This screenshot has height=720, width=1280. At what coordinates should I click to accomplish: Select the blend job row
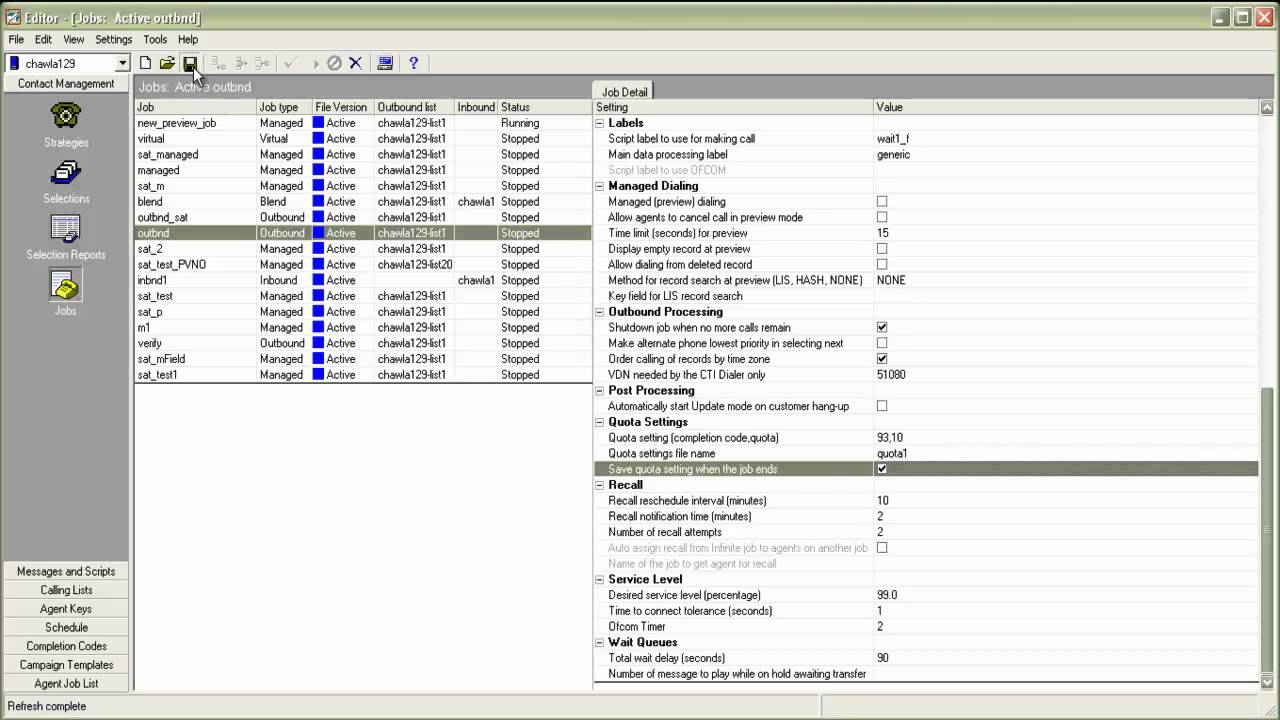(x=363, y=202)
